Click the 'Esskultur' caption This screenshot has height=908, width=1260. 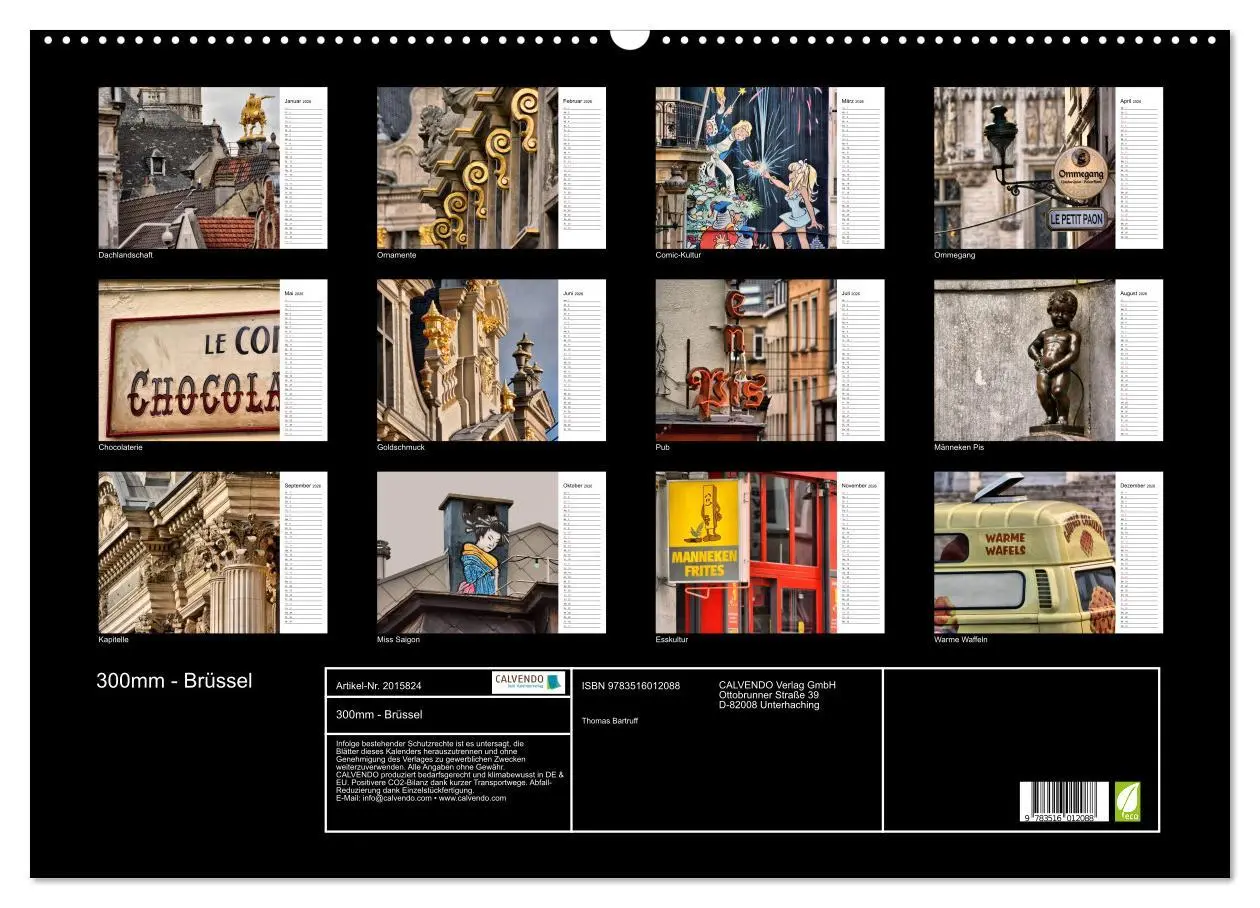(672, 639)
